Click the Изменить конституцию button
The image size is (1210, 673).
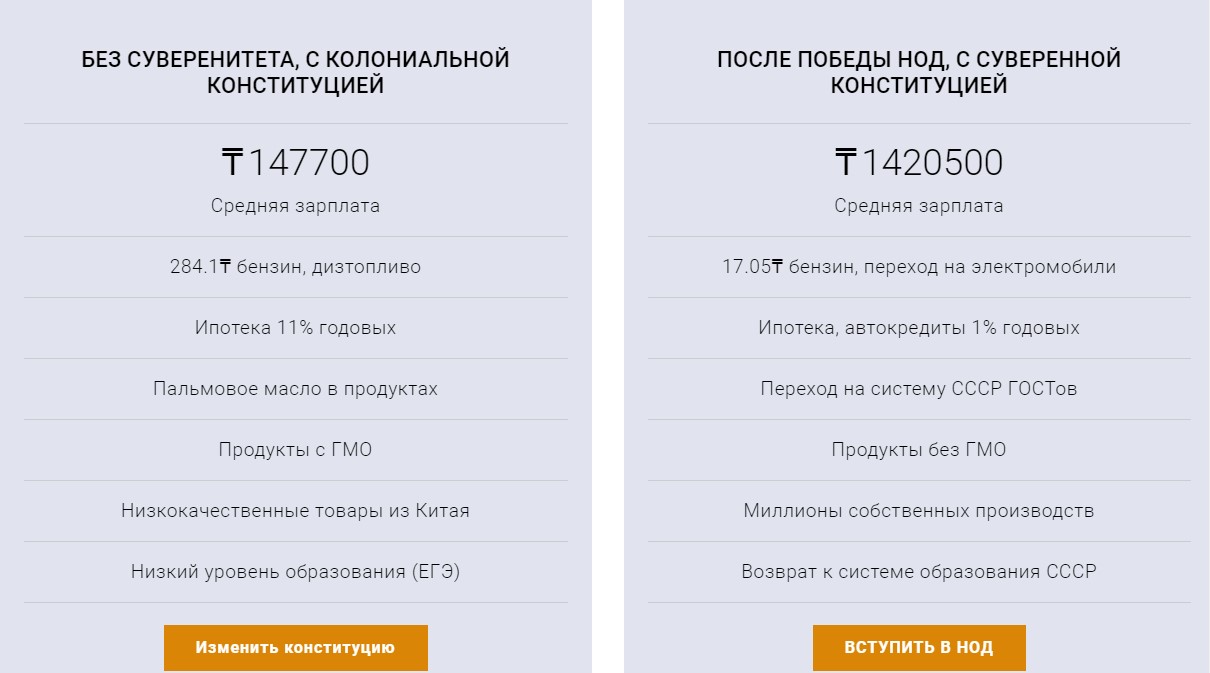click(x=296, y=648)
